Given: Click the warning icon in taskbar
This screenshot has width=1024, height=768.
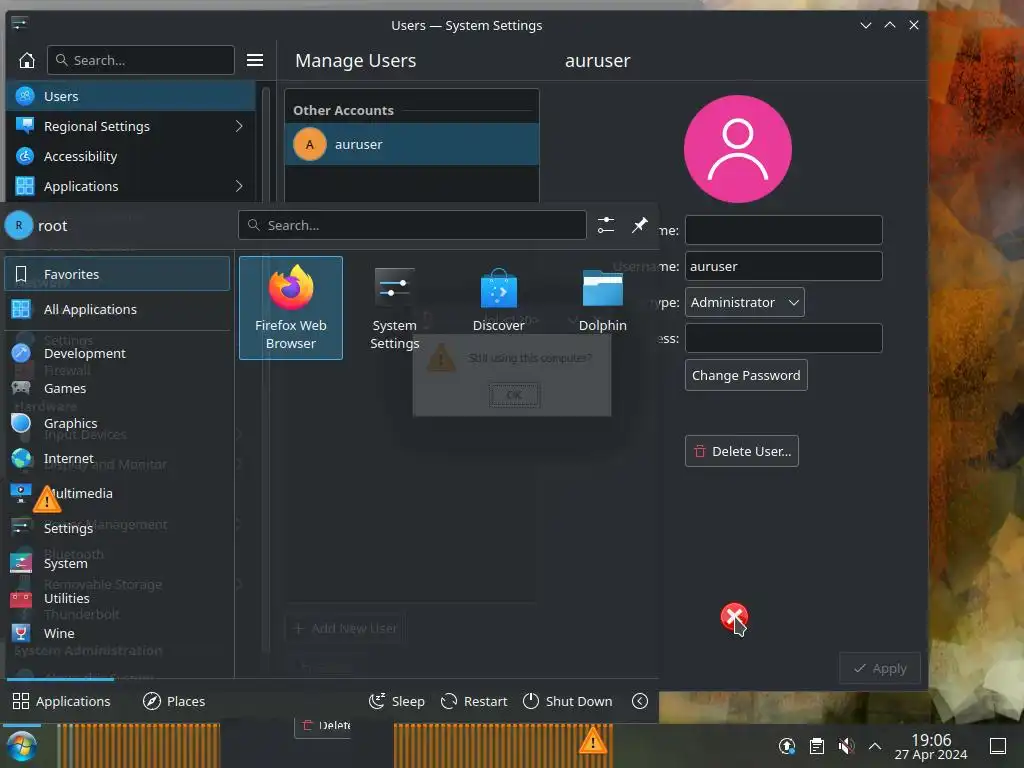Looking at the screenshot, I should tap(592, 741).
